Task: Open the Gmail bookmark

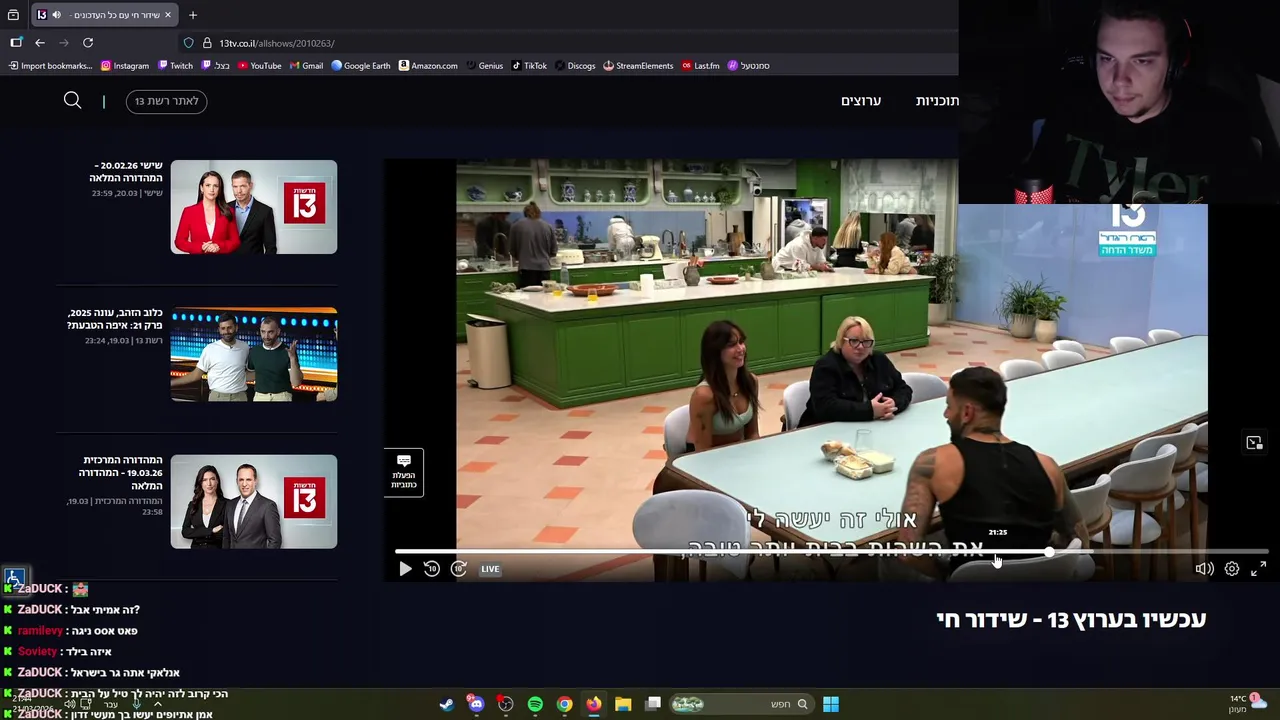Action: coord(306,66)
